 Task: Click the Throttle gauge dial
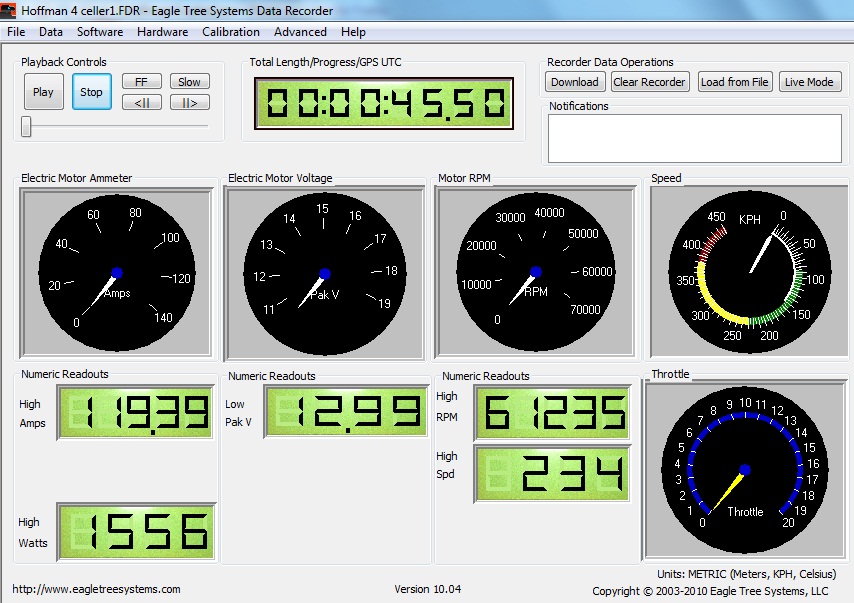pyautogui.click(x=745, y=470)
